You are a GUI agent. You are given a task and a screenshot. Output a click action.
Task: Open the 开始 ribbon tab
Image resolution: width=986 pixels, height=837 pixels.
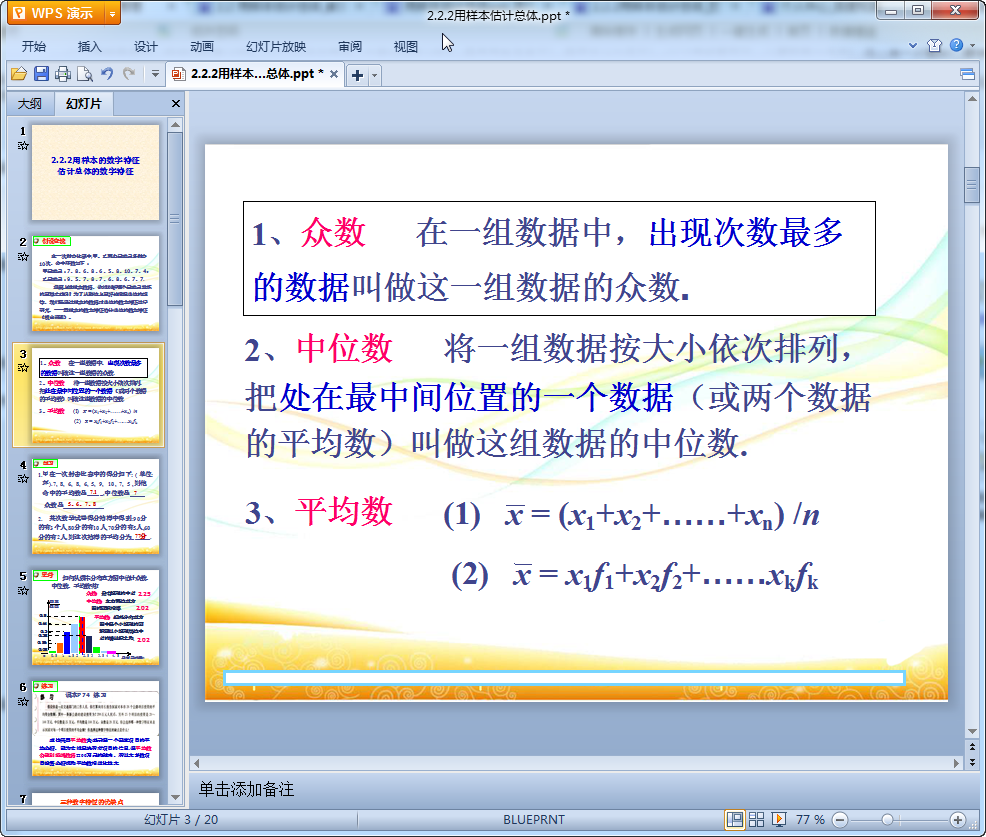33,47
